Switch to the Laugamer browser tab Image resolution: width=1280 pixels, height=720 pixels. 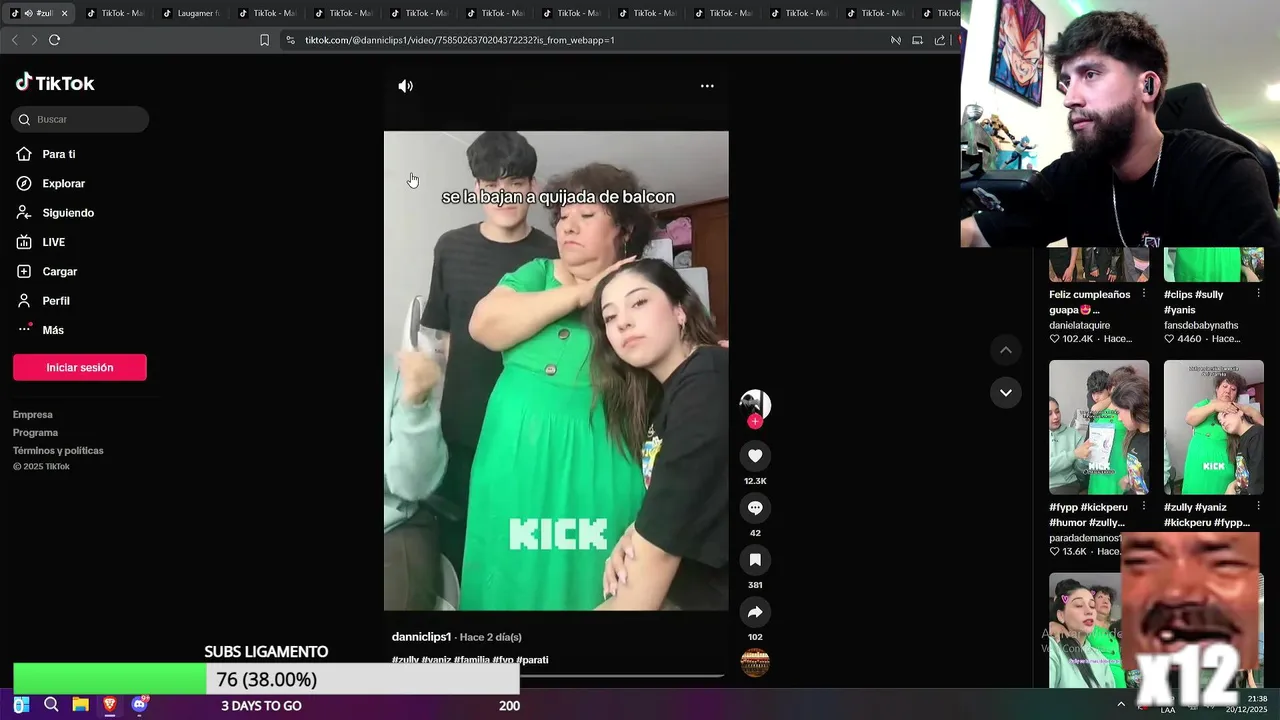[x=190, y=13]
